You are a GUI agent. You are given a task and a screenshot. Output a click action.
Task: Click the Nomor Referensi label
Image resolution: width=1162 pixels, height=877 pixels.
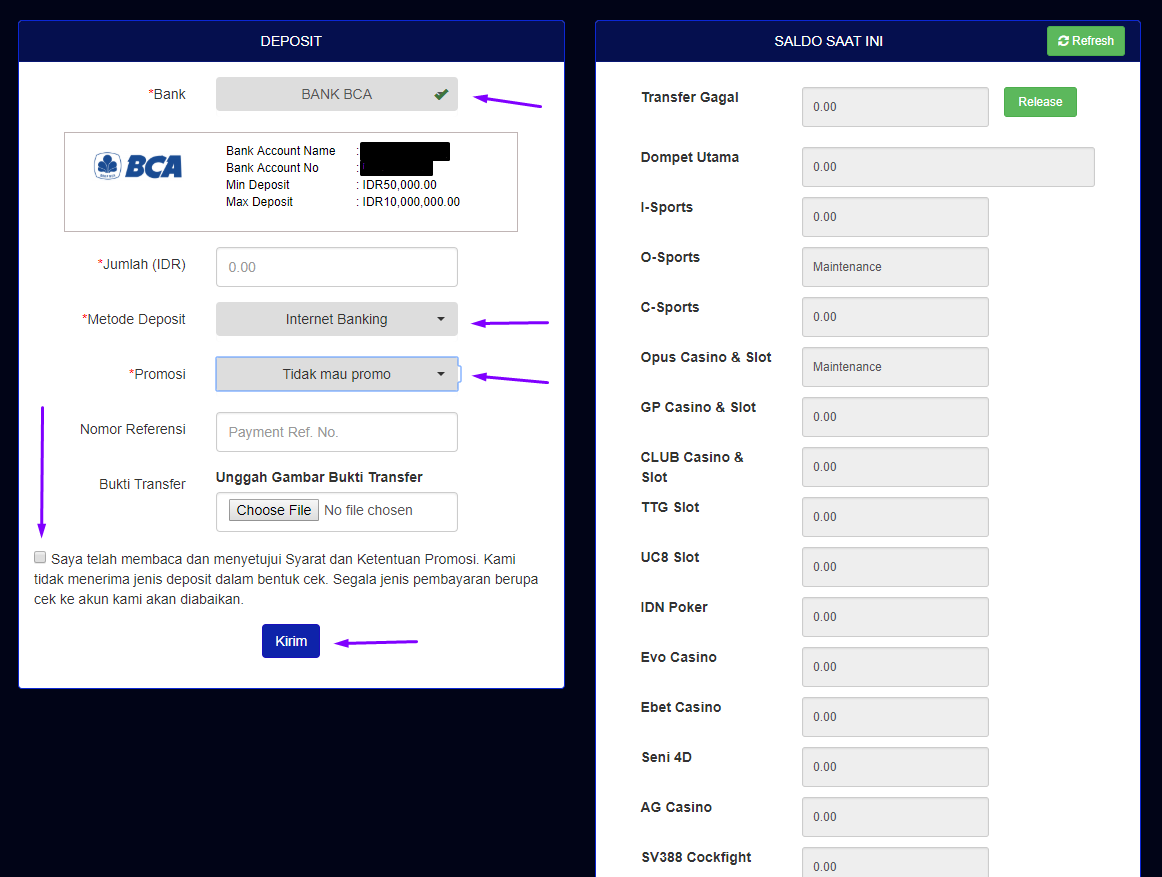(133, 429)
